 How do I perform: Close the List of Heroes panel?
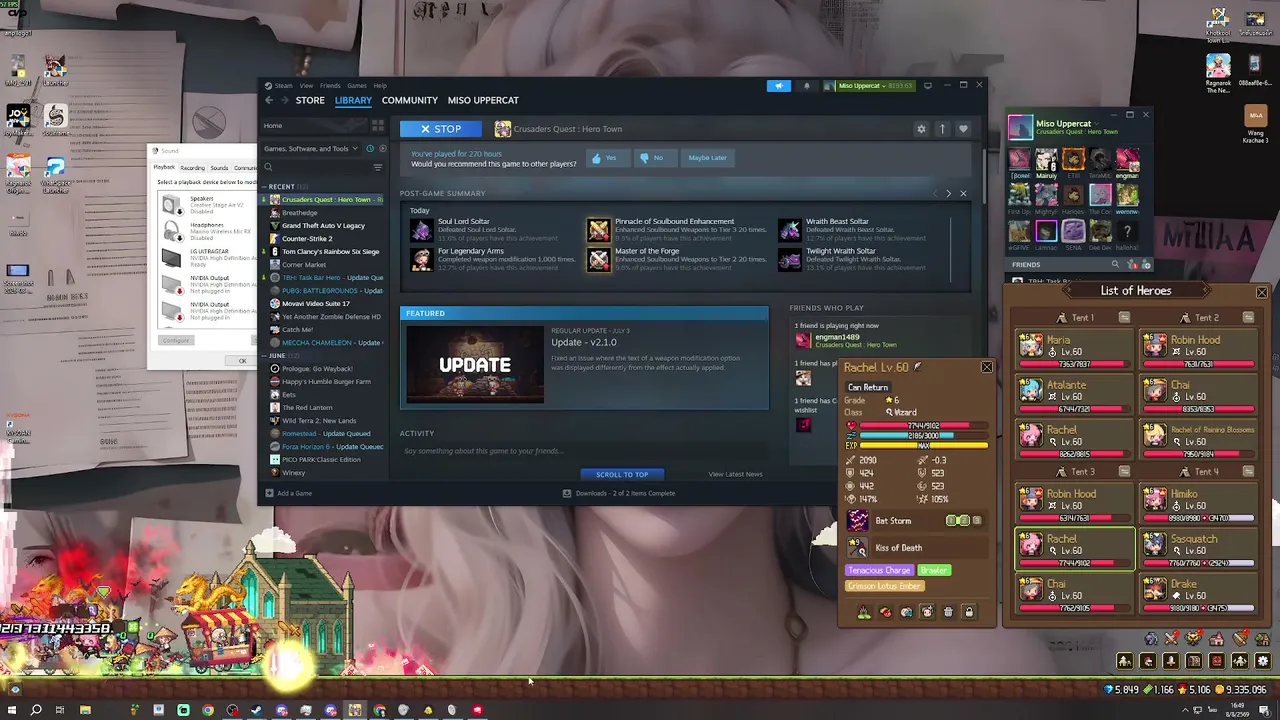1261,292
